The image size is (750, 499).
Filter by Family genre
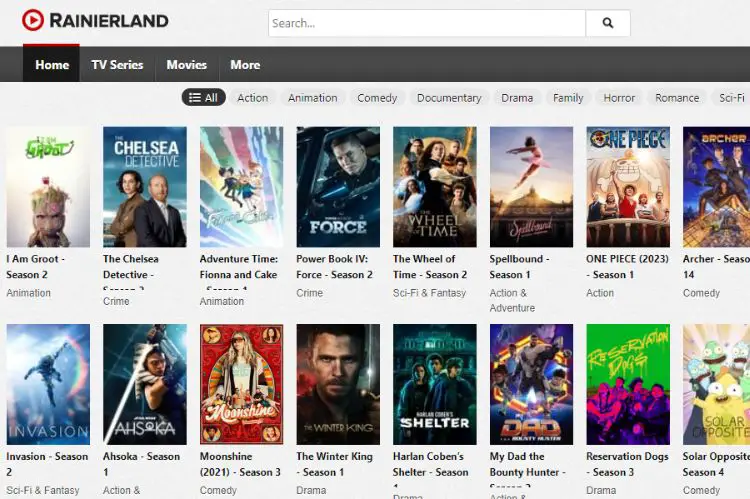coord(568,98)
